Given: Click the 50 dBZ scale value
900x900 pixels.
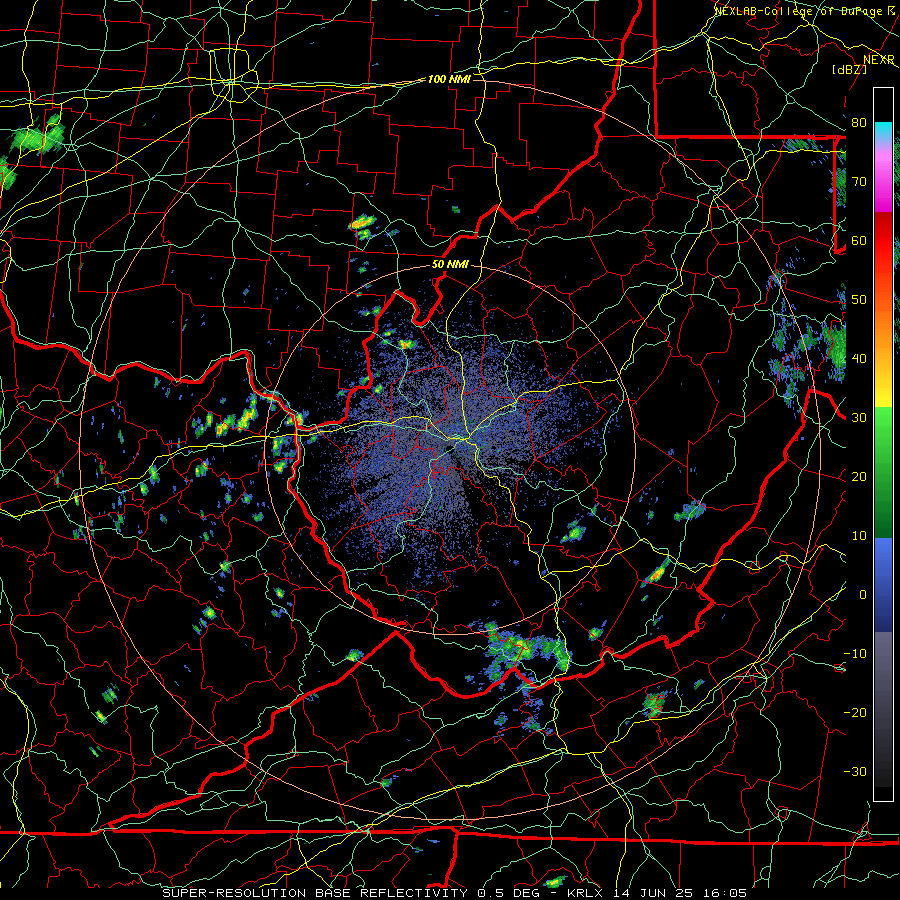Looking at the screenshot, I should pyautogui.click(x=859, y=300).
